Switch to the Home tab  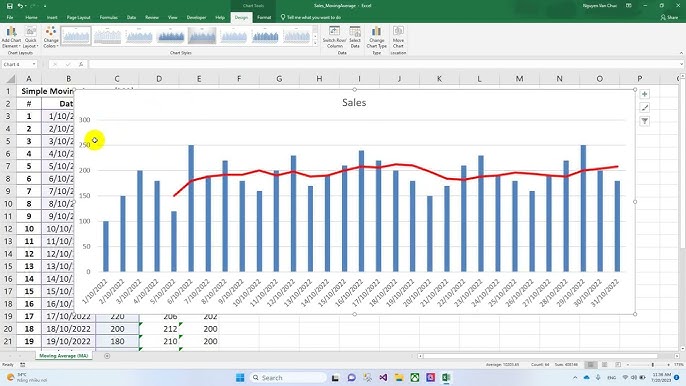[31, 18]
